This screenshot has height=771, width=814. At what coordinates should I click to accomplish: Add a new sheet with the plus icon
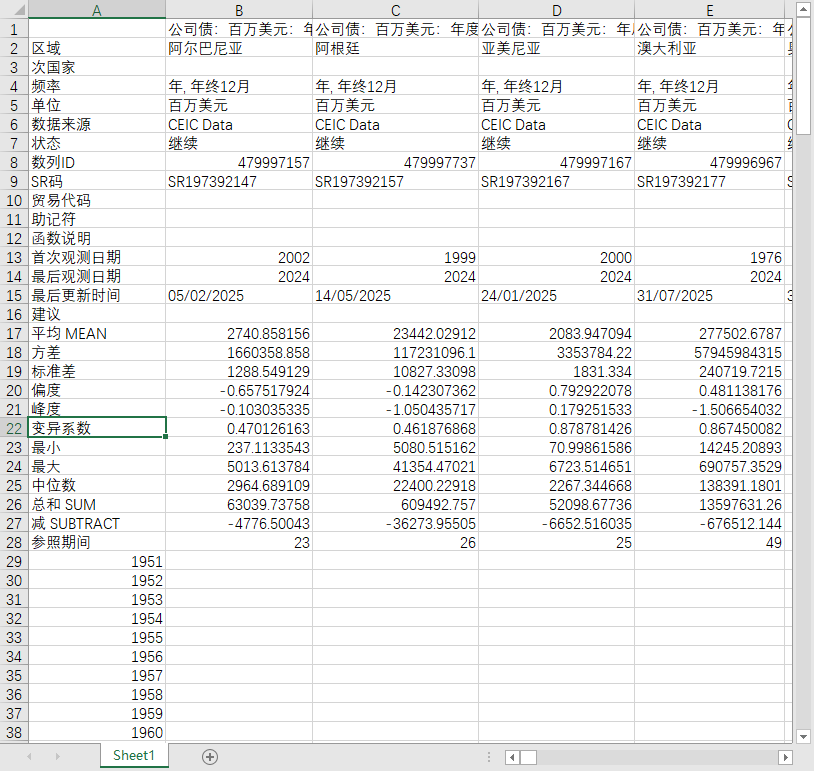coord(210,756)
